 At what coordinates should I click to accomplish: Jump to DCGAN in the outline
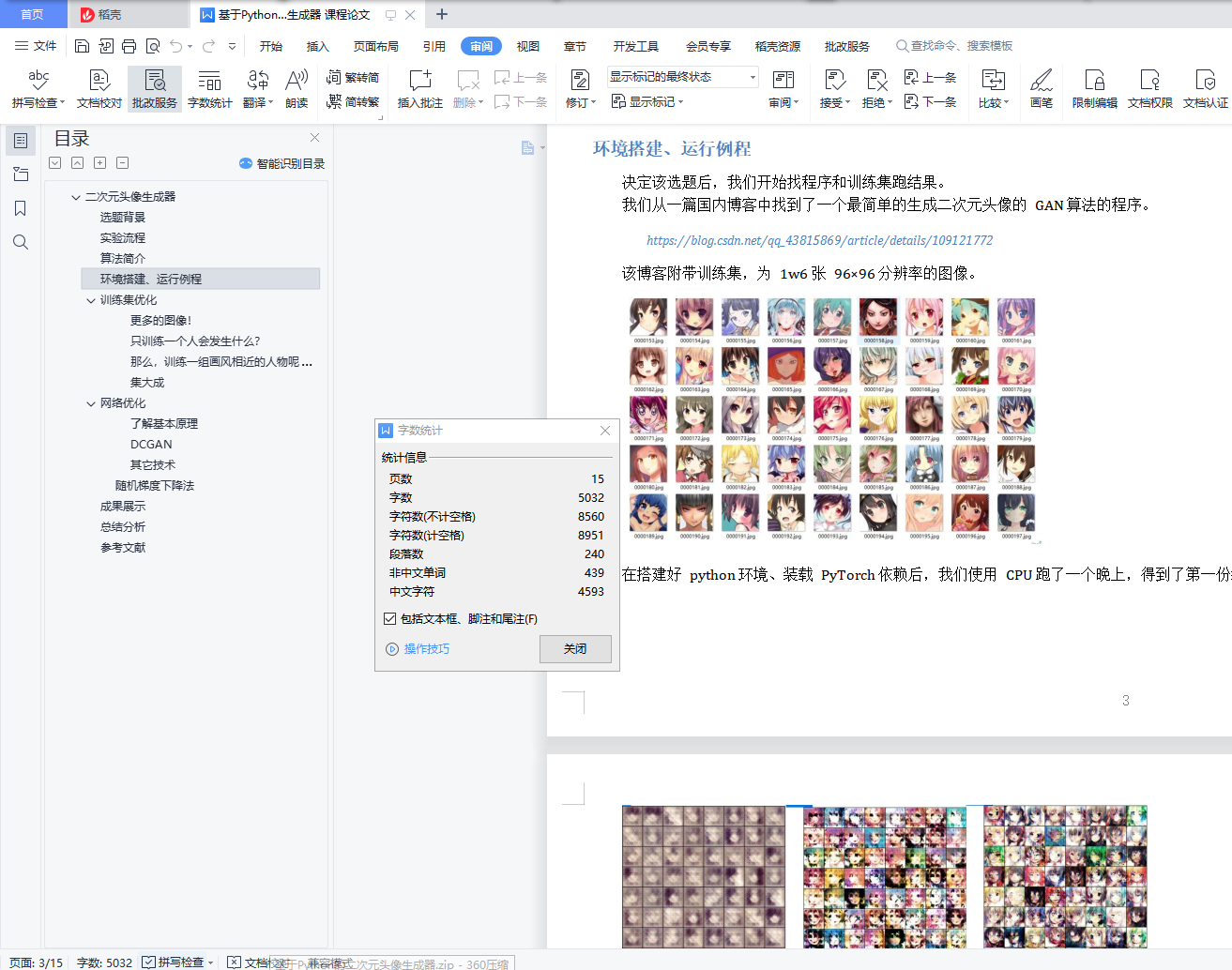click(x=151, y=445)
